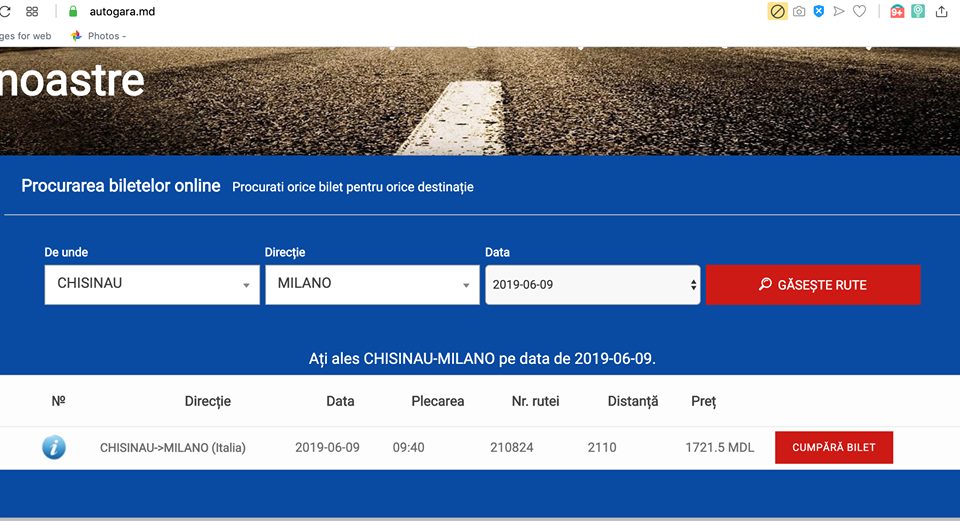
Task: Click the green padlock security icon
Action: click(x=73, y=11)
